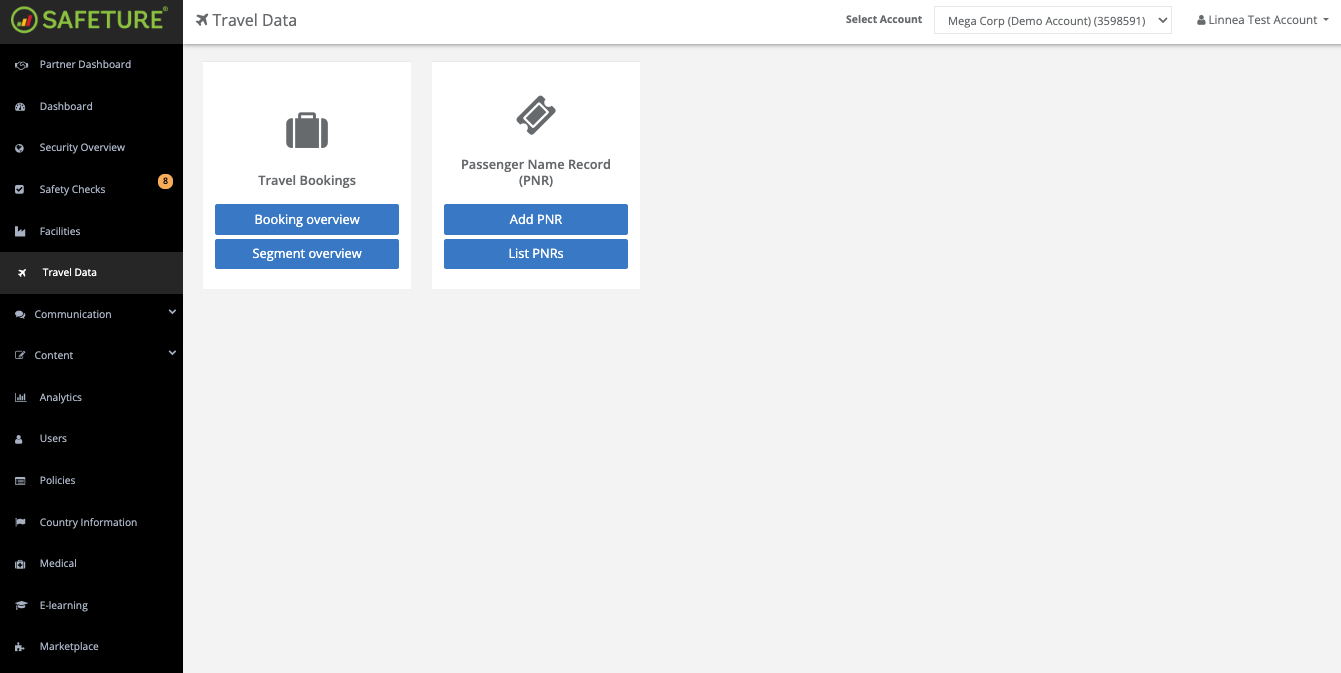Click the List PNRs button
The image size is (1341, 673).
coord(536,254)
